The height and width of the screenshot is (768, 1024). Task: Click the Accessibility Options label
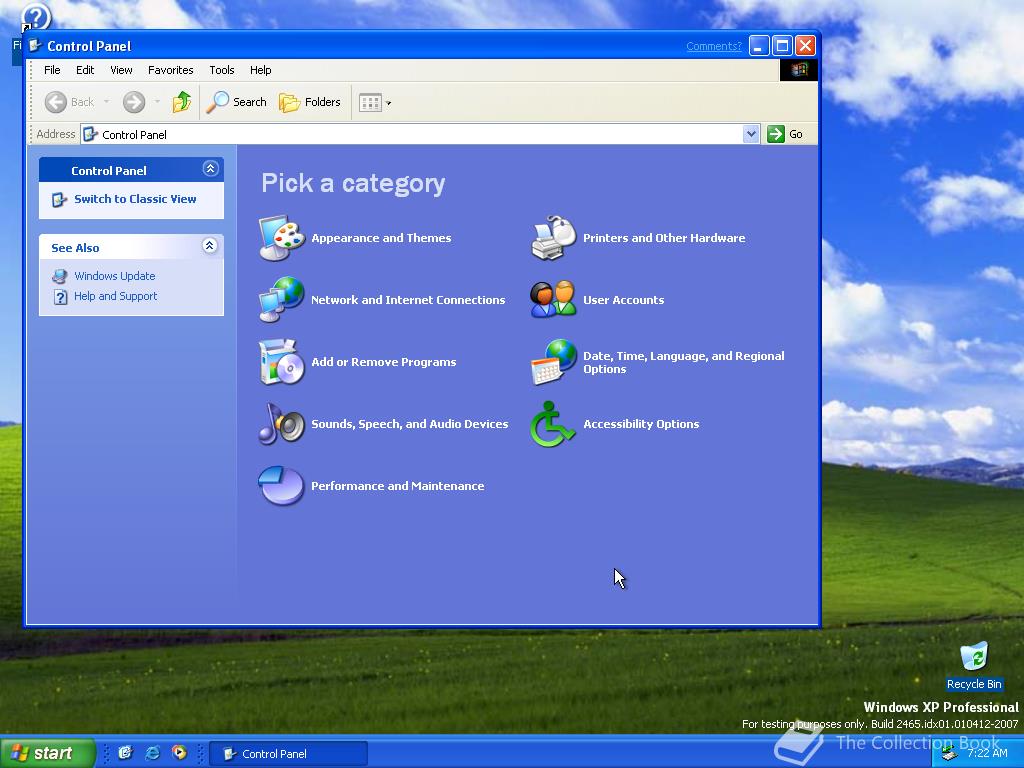click(641, 424)
